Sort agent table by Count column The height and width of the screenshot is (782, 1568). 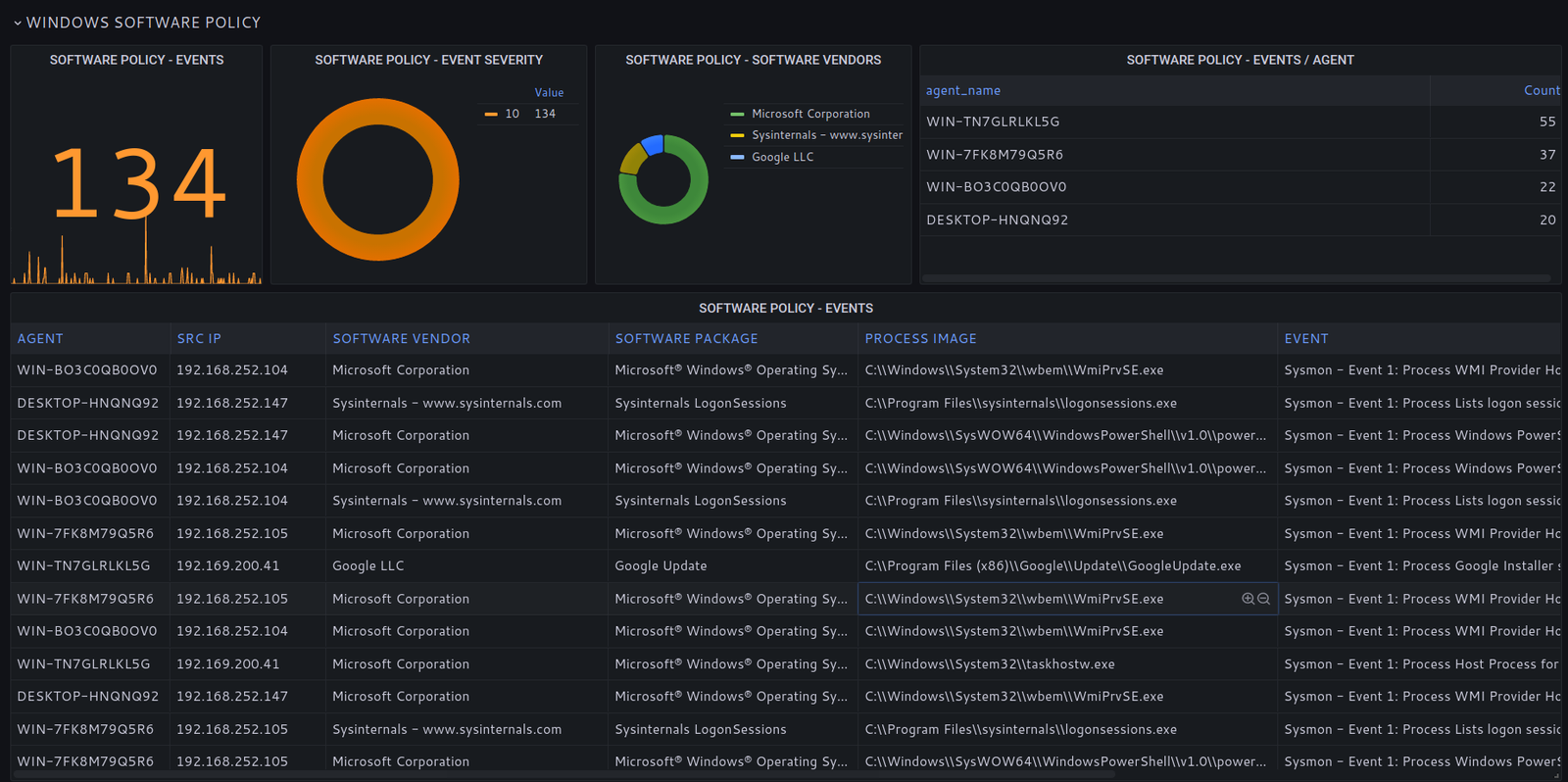[x=1541, y=90]
